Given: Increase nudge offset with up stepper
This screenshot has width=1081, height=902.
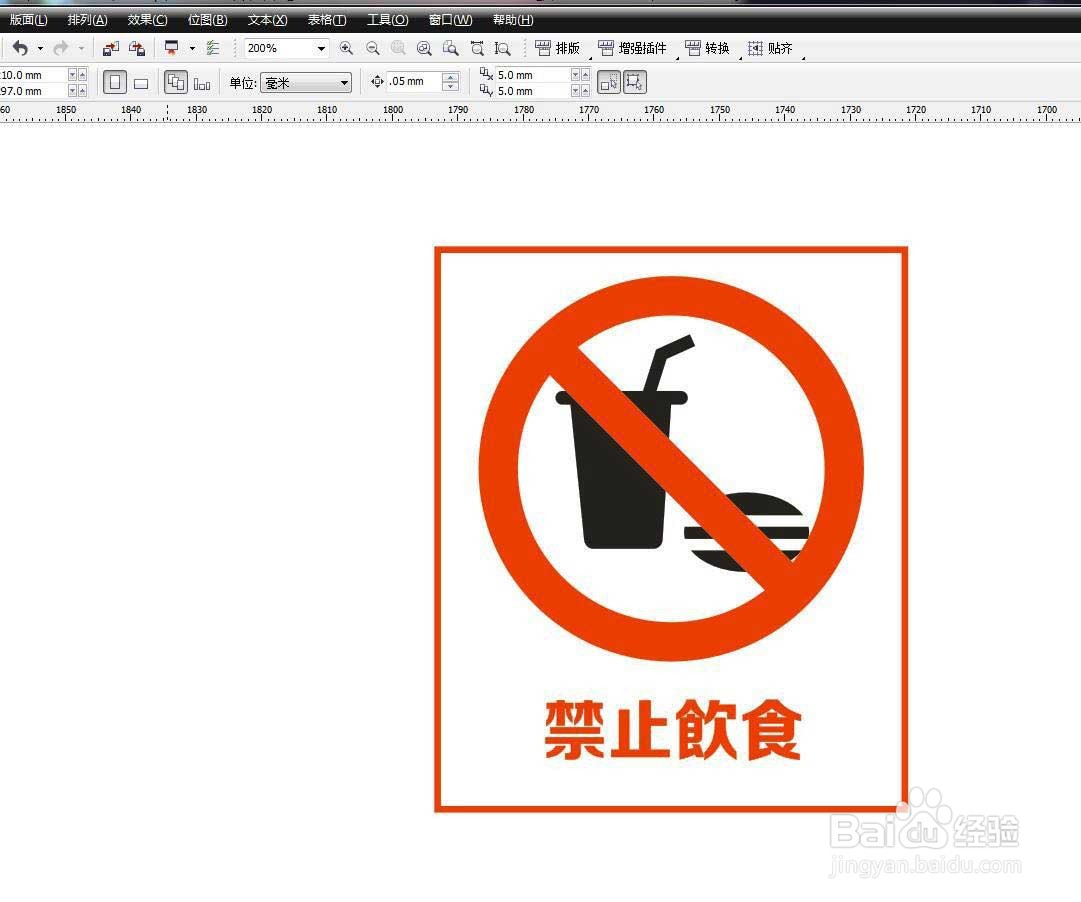Looking at the screenshot, I should (x=450, y=77).
